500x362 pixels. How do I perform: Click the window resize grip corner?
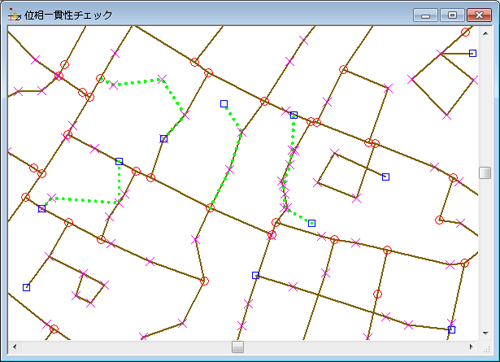[486, 349]
